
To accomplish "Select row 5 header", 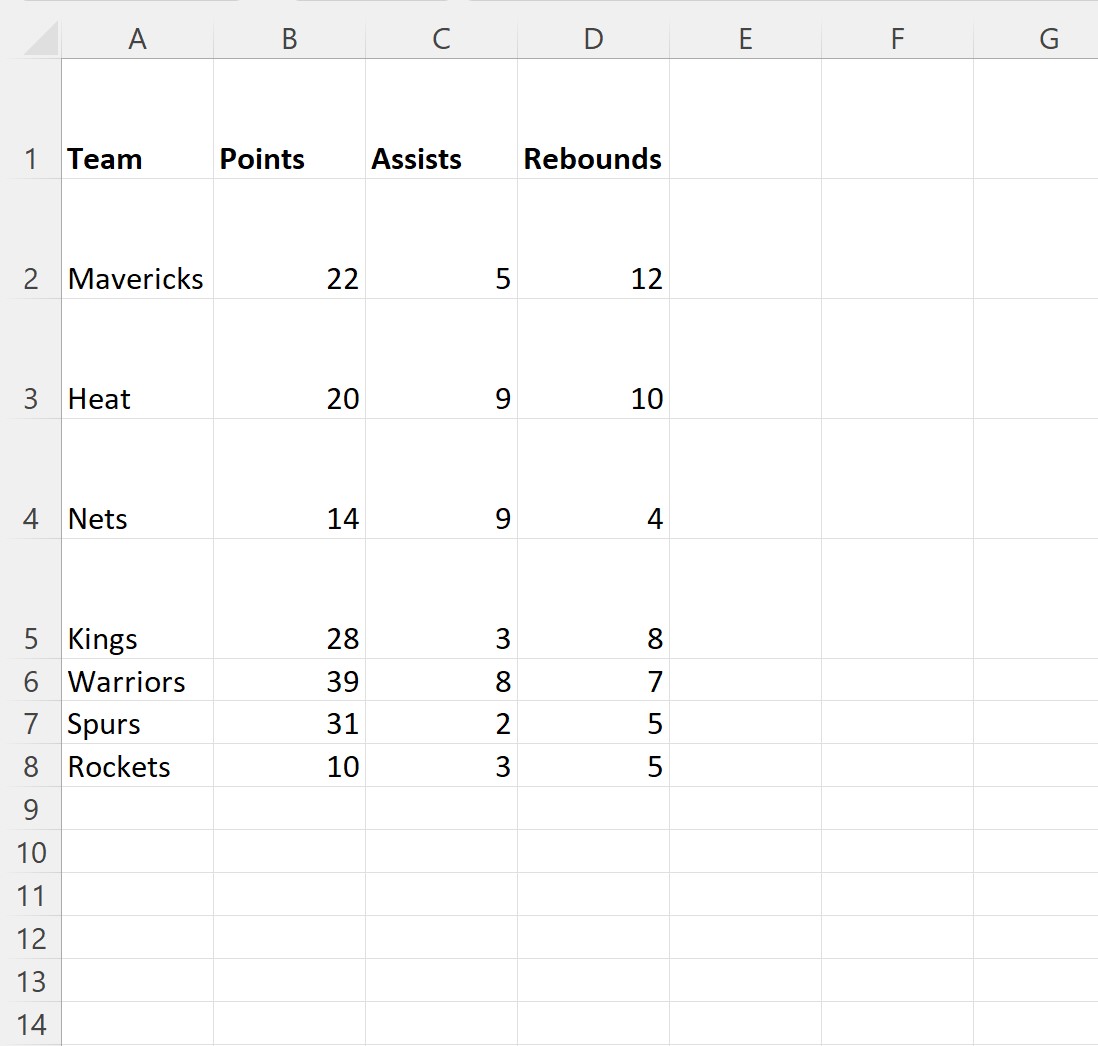I will coord(31,599).
